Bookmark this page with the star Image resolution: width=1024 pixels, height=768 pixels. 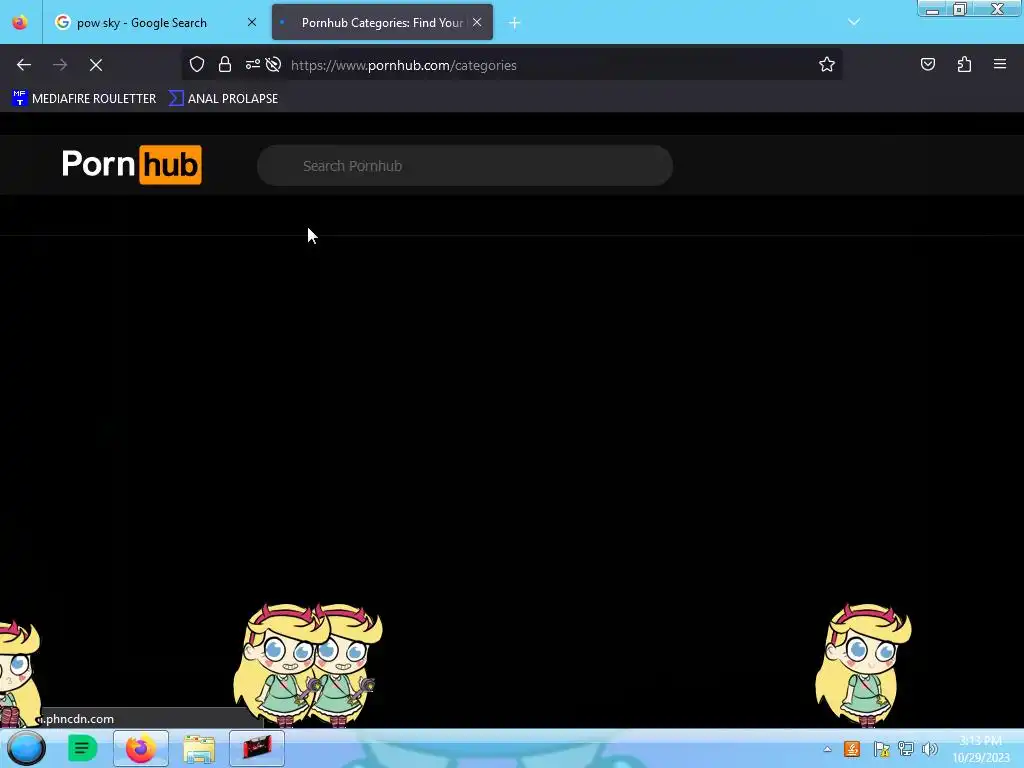(827, 64)
